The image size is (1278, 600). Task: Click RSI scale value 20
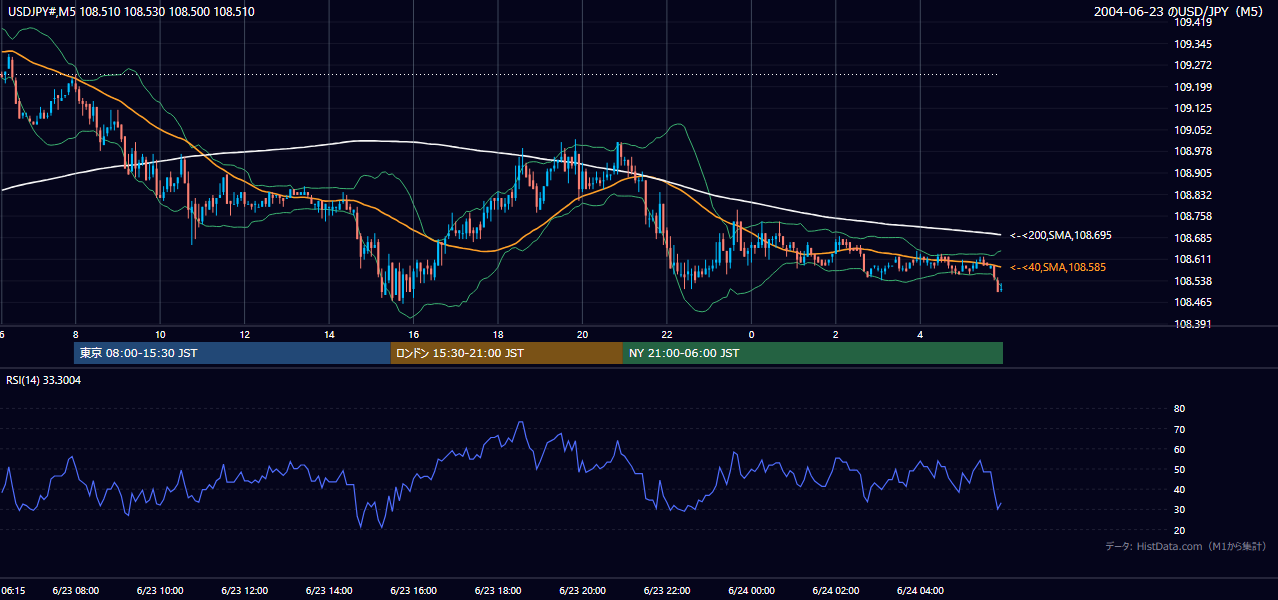click(1179, 530)
